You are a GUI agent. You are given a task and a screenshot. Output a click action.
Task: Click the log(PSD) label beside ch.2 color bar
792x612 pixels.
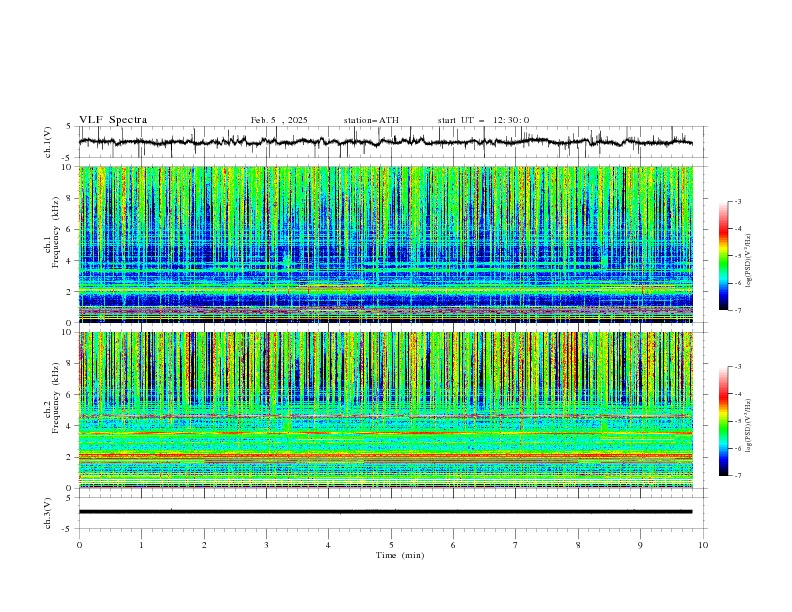point(749,426)
